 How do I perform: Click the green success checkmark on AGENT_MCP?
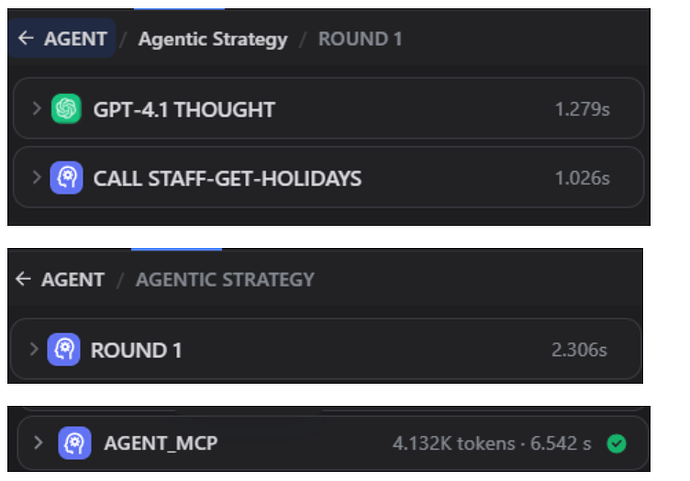click(617, 442)
